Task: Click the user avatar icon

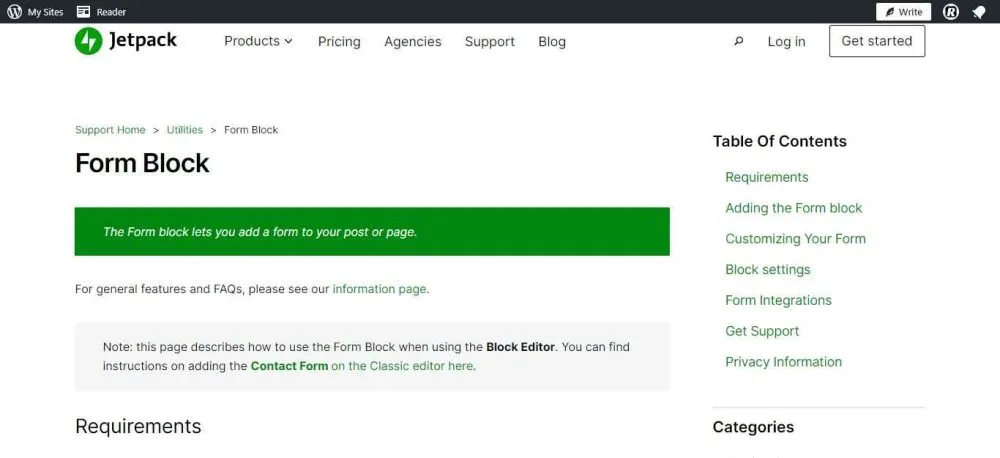Action: point(951,12)
